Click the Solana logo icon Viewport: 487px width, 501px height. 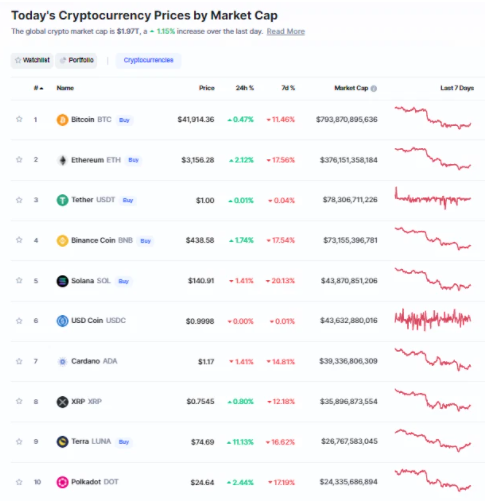pos(62,281)
